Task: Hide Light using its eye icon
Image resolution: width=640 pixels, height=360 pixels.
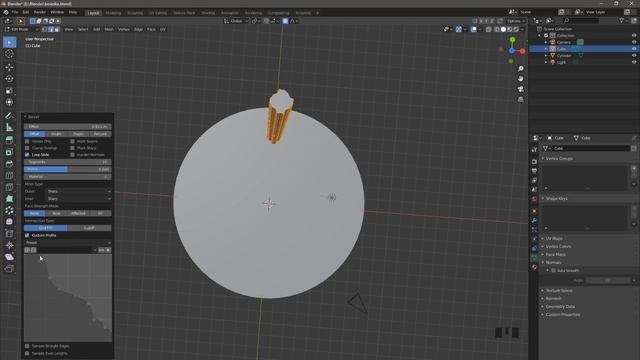Action: click(x=634, y=62)
